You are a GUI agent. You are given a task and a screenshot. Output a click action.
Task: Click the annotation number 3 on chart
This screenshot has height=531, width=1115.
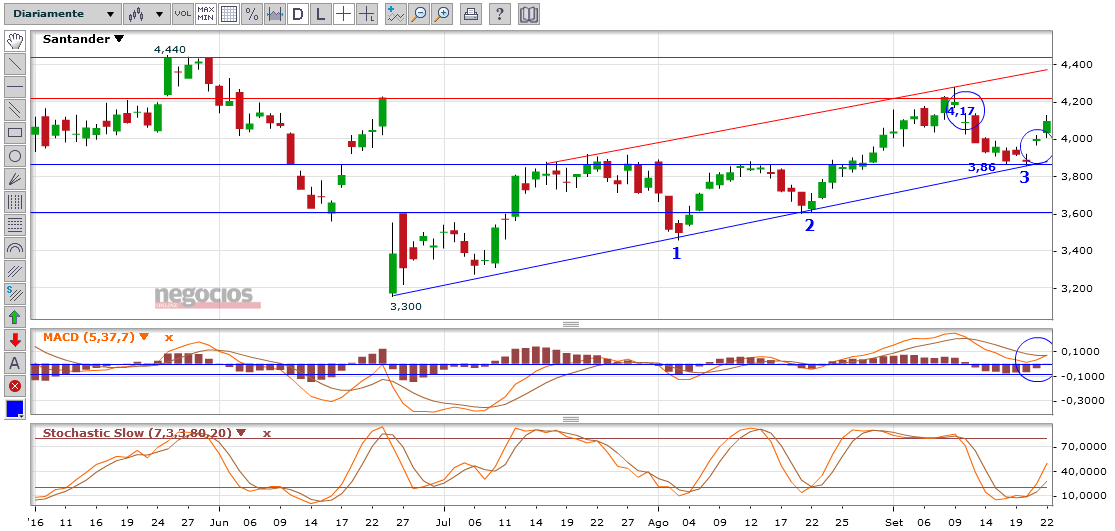(1024, 178)
